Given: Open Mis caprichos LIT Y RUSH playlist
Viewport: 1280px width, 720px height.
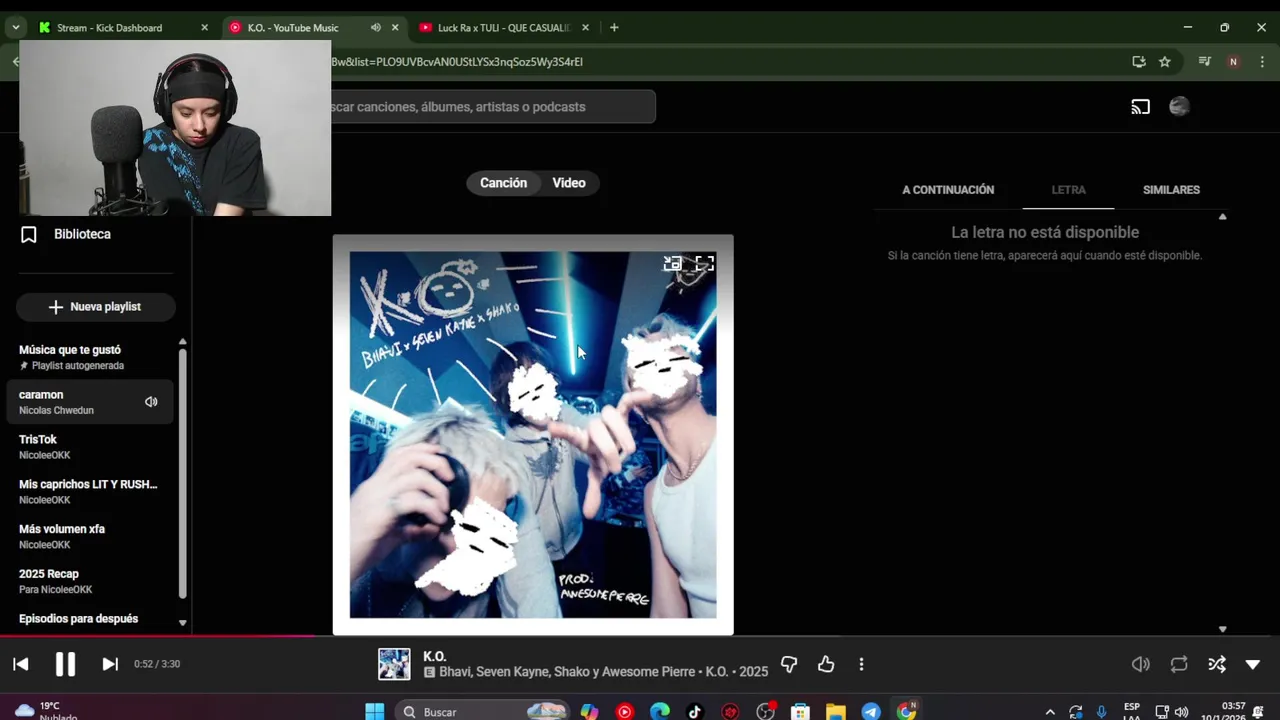Looking at the screenshot, I should coord(90,491).
